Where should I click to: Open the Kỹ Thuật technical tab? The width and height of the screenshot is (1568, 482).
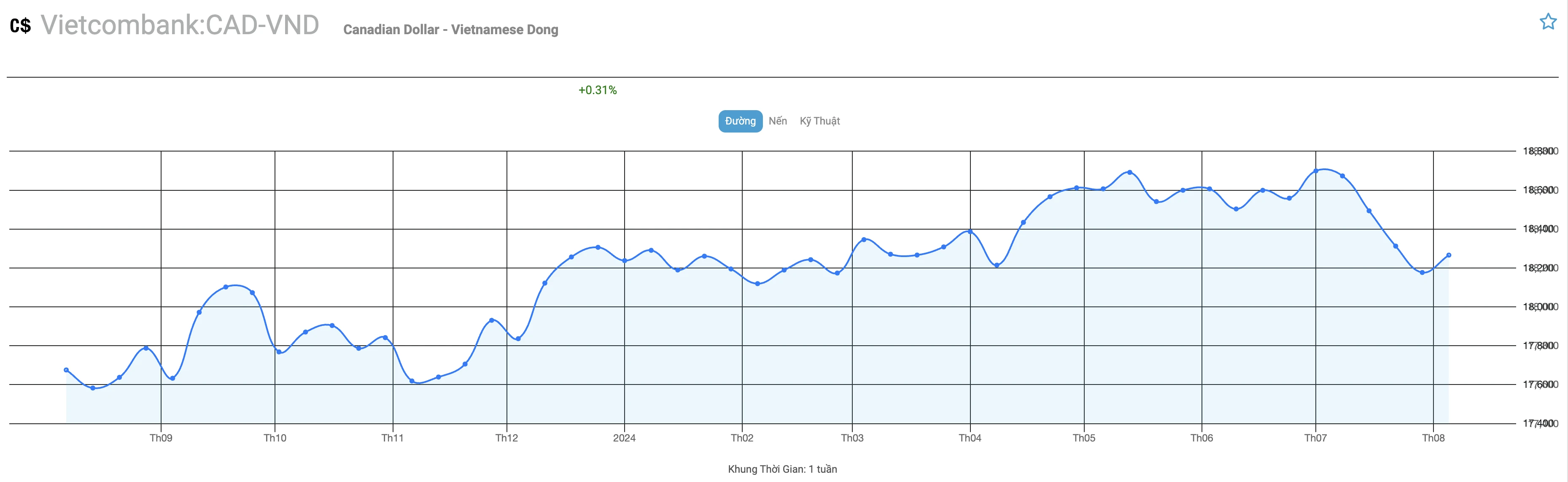click(819, 121)
